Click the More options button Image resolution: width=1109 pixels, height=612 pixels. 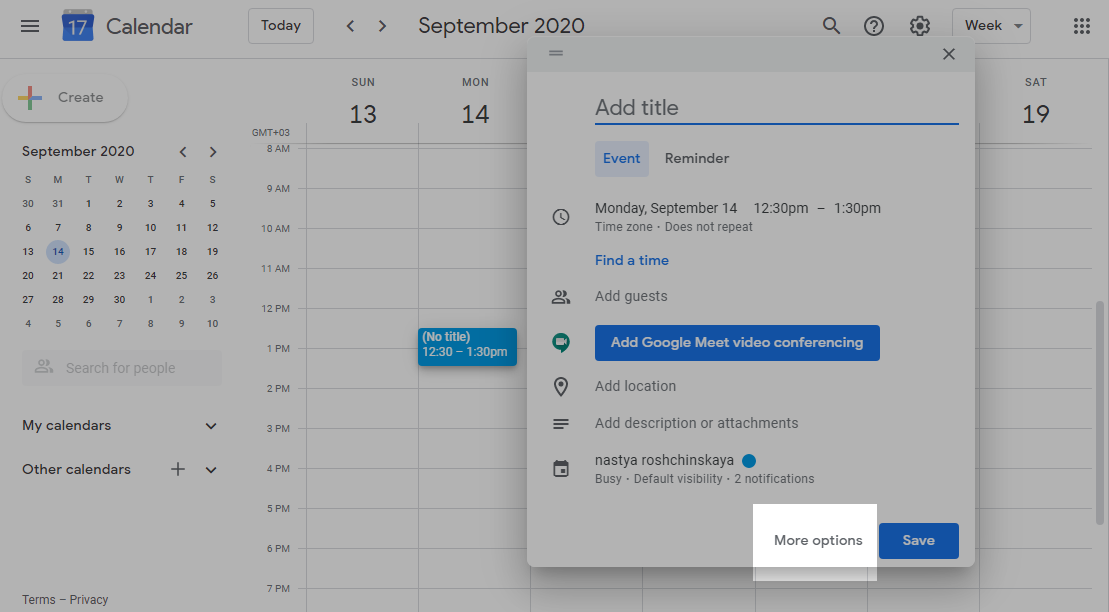click(816, 539)
